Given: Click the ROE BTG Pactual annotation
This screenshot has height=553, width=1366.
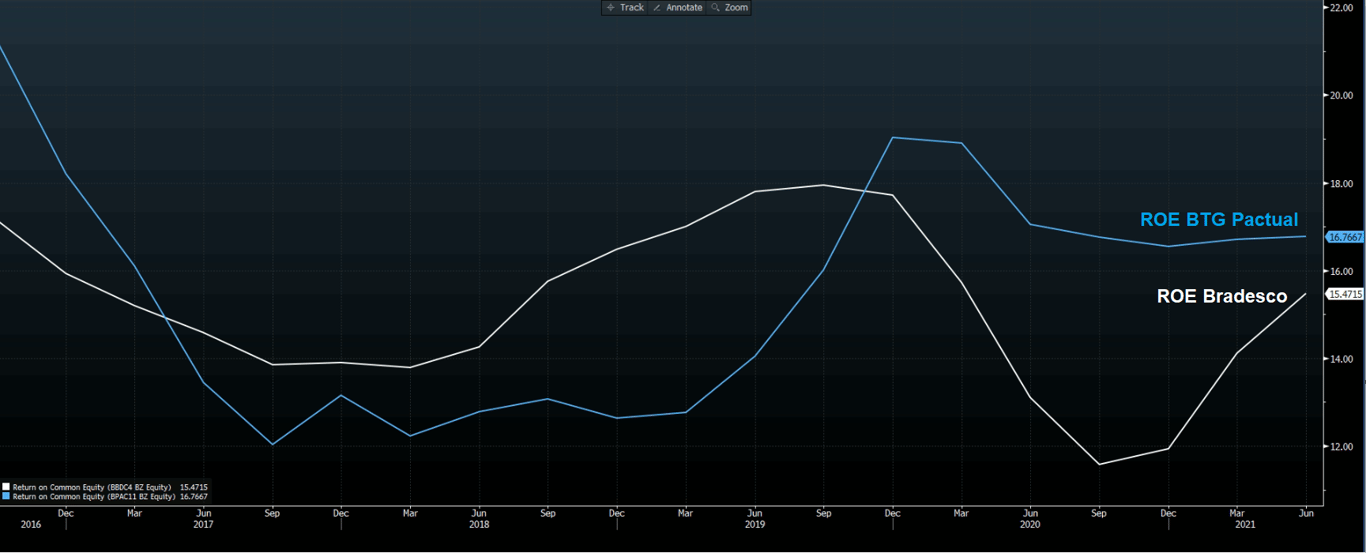Looking at the screenshot, I should (1219, 220).
